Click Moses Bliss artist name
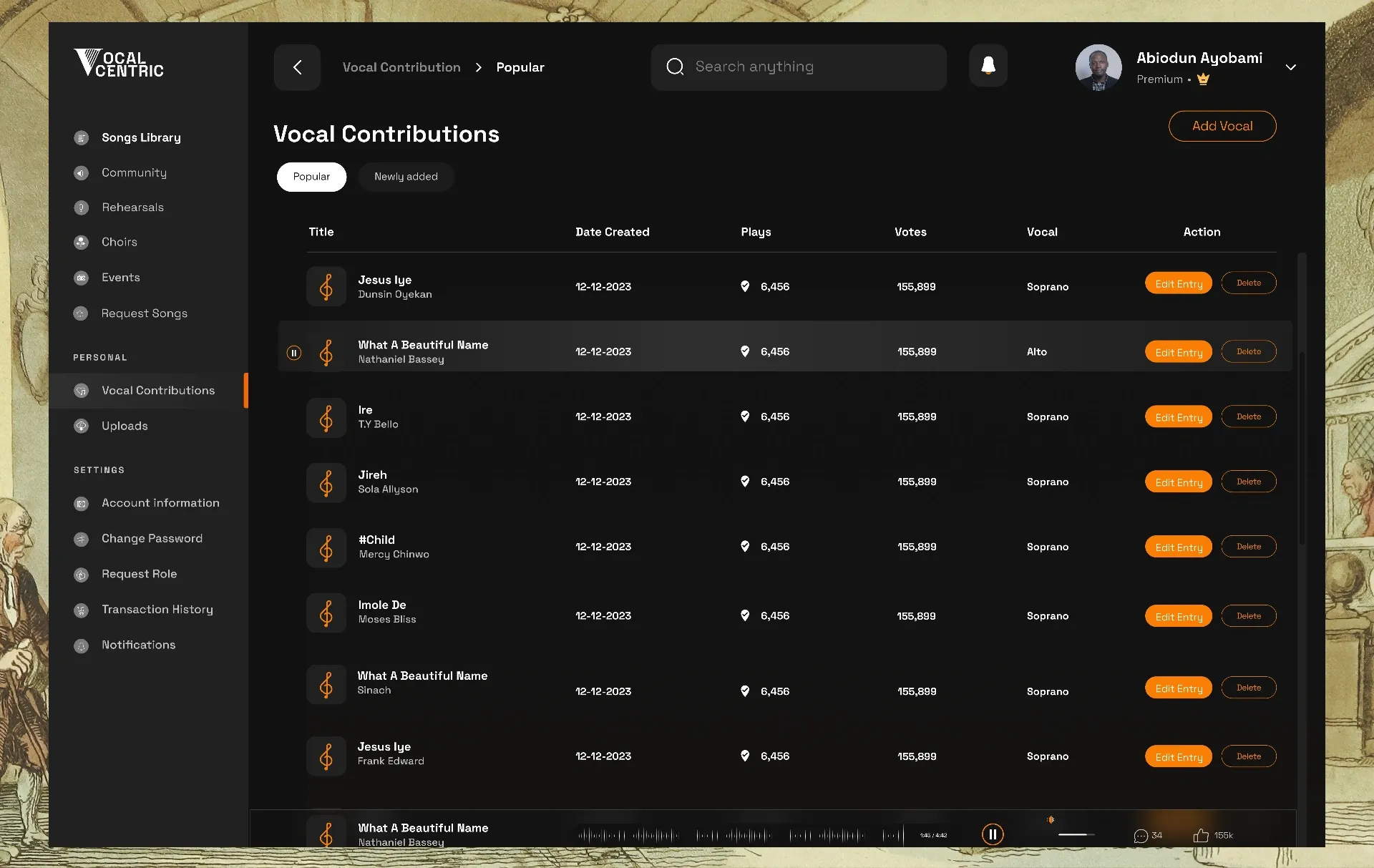The width and height of the screenshot is (1374, 868). coord(387,620)
